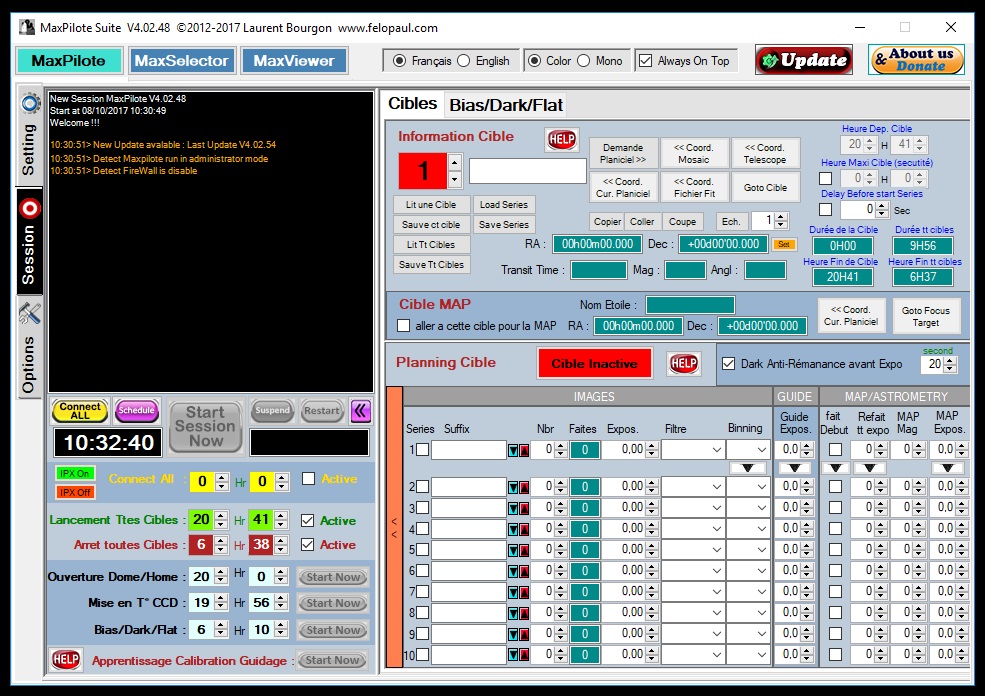Click Start Now for Ouverture Dome/Home
985x696 pixels.
click(333, 577)
